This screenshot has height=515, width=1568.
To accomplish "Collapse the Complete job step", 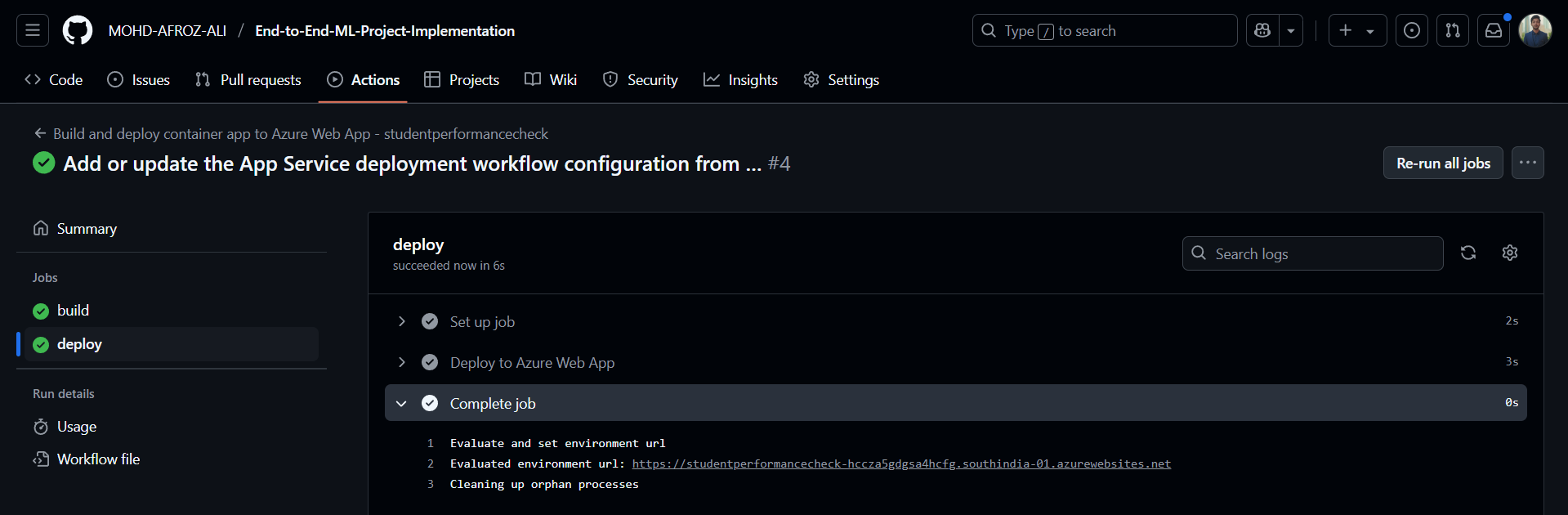I will coord(401,403).
